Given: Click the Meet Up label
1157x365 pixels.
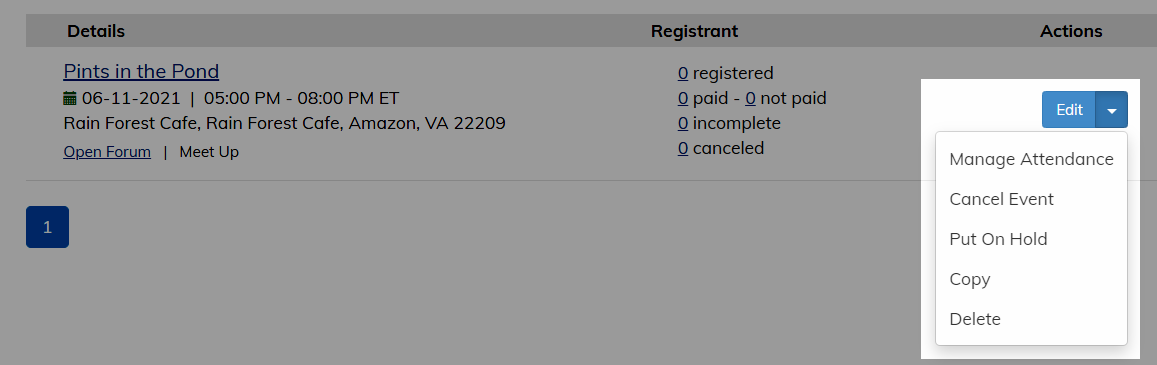Looking at the screenshot, I should pos(209,152).
